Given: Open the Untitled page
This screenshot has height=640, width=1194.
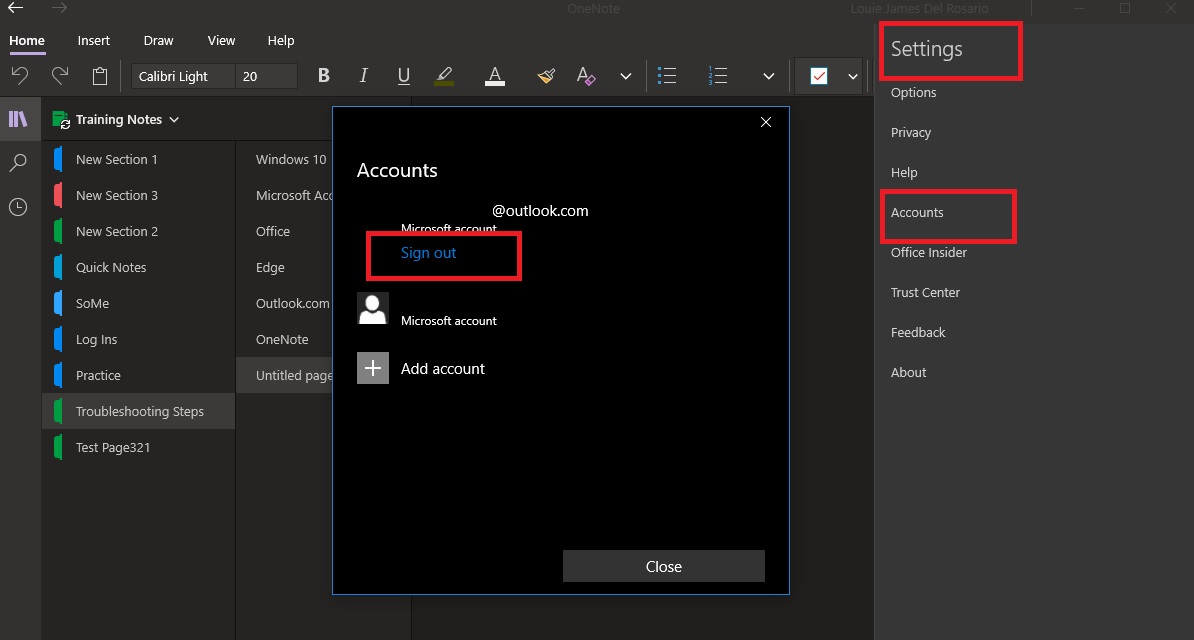Looking at the screenshot, I should click(x=285, y=375).
